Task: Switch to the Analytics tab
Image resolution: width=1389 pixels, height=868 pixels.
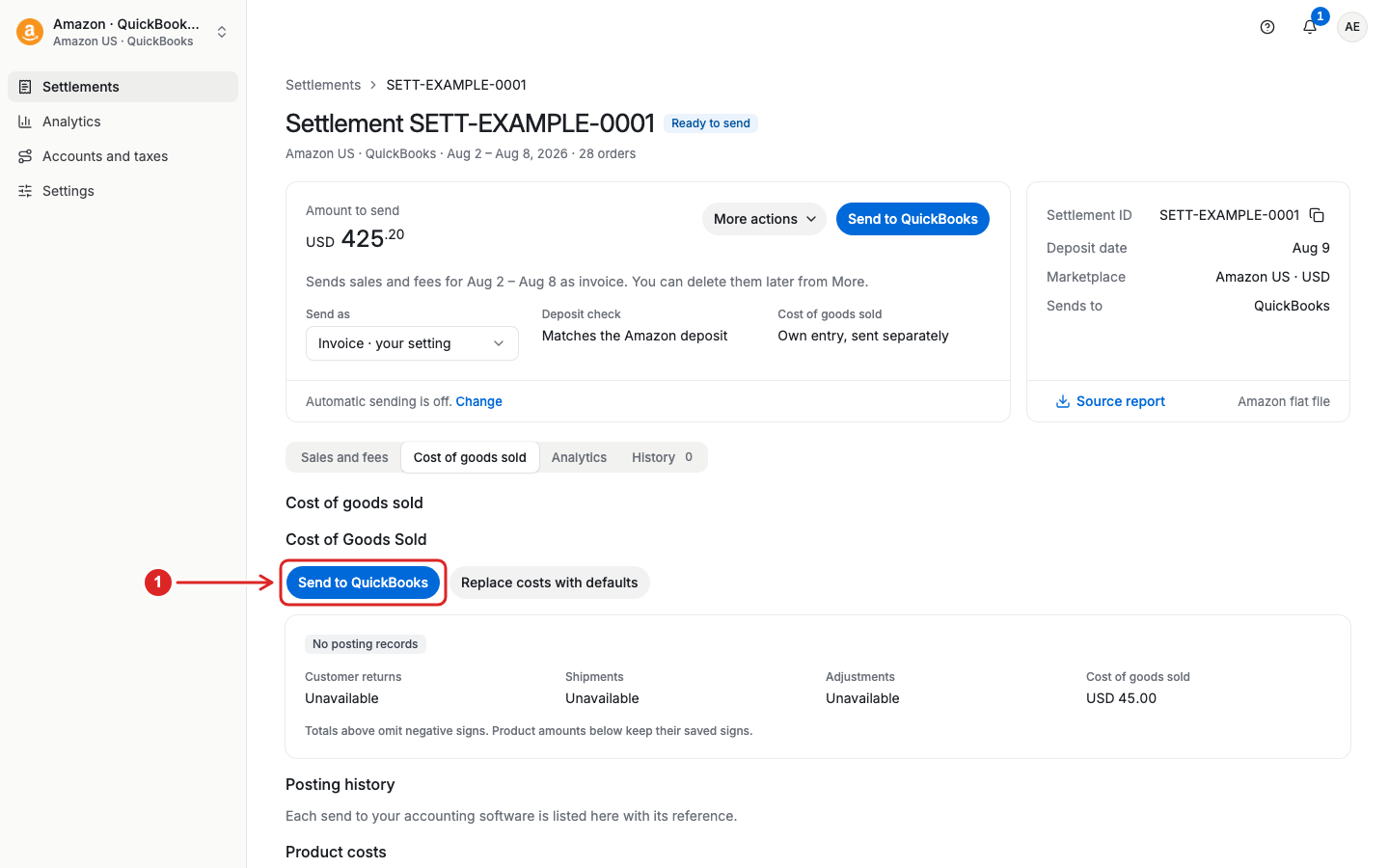Action: pyautogui.click(x=579, y=457)
